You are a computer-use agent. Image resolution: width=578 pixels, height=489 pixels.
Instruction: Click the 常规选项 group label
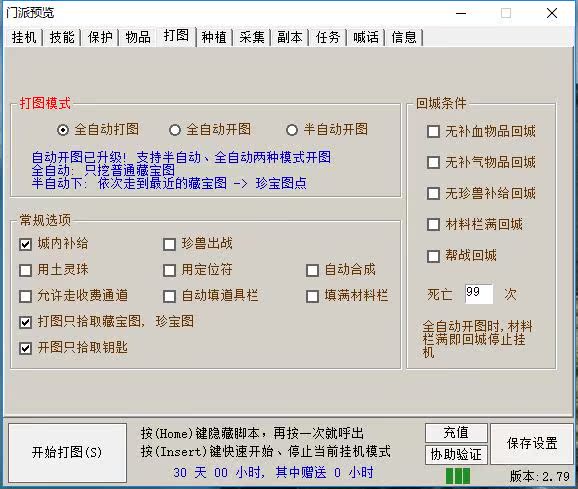(x=45, y=221)
